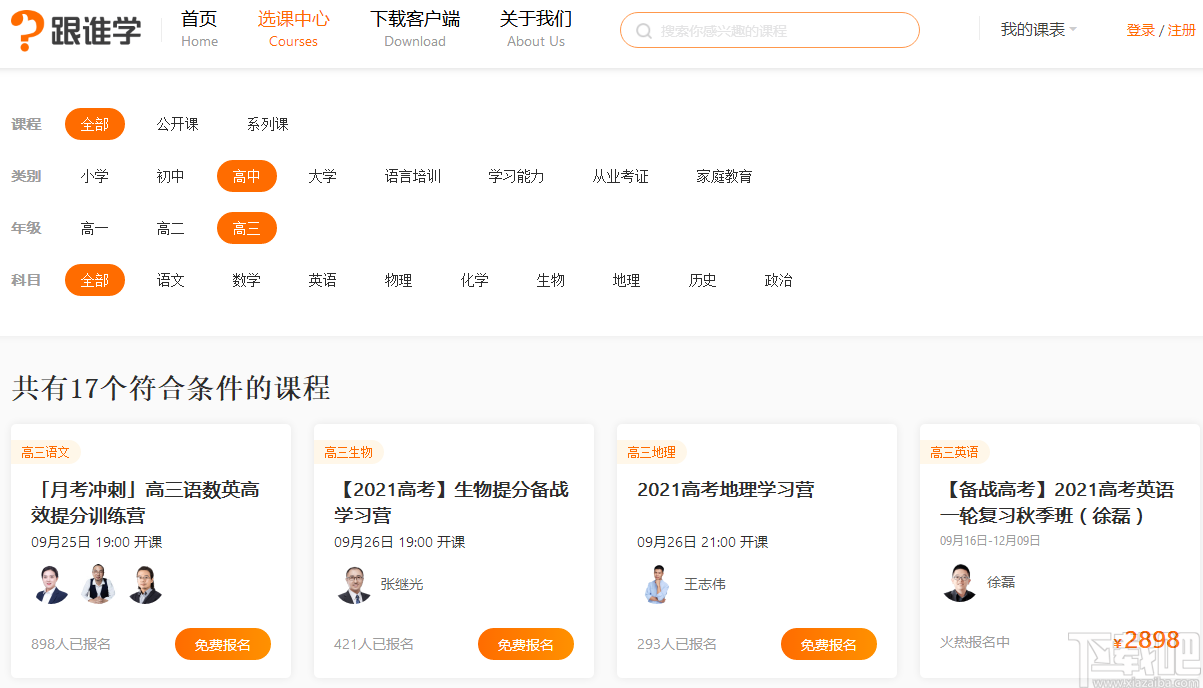Viewport: 1203px width, 688px height.
Task: Select 从业考证 category filter
Action: click(x=620, y=176)
